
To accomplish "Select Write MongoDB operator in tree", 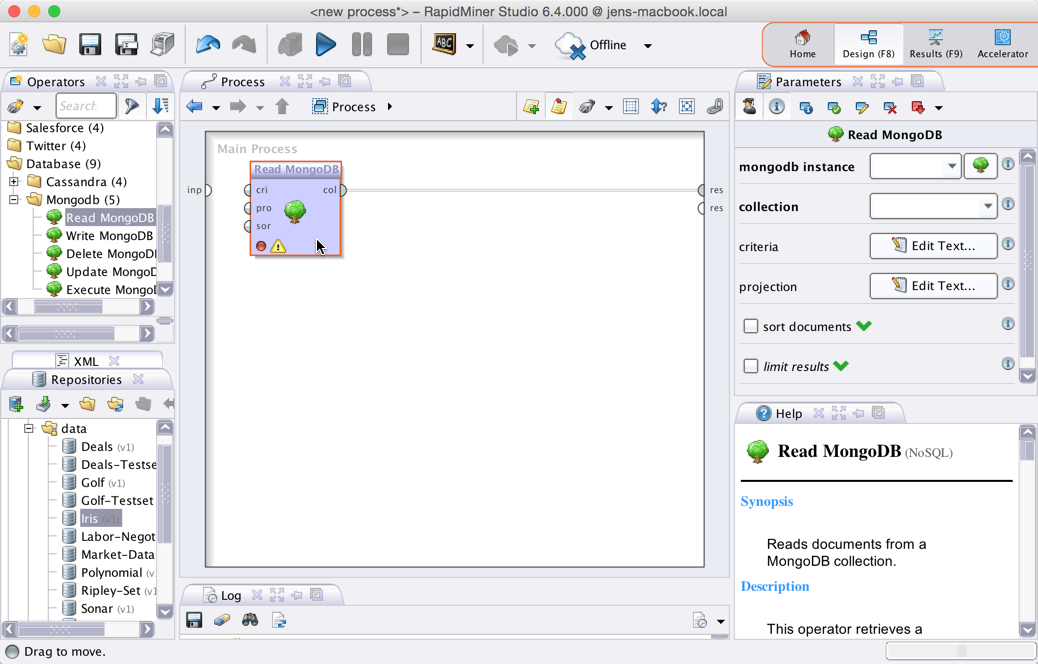I will tap(108, 236).
